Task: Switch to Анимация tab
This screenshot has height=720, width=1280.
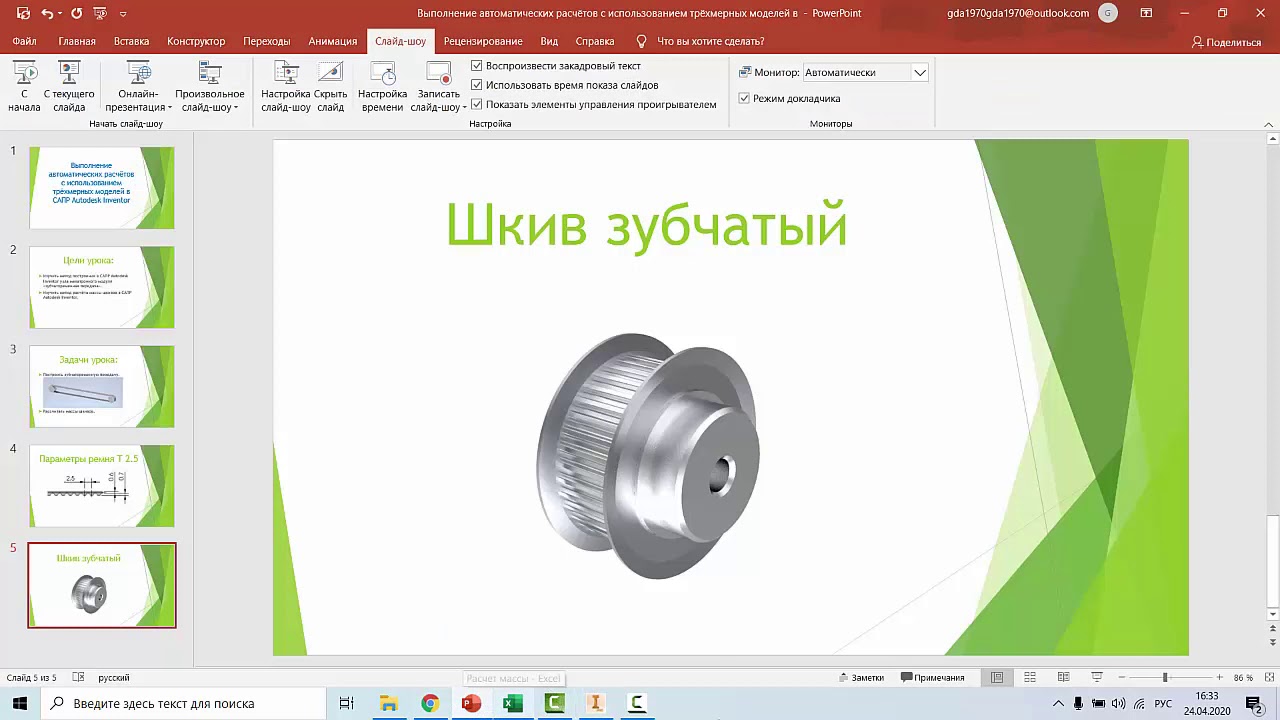Action: pyautogui.click(x=333, y=41)
